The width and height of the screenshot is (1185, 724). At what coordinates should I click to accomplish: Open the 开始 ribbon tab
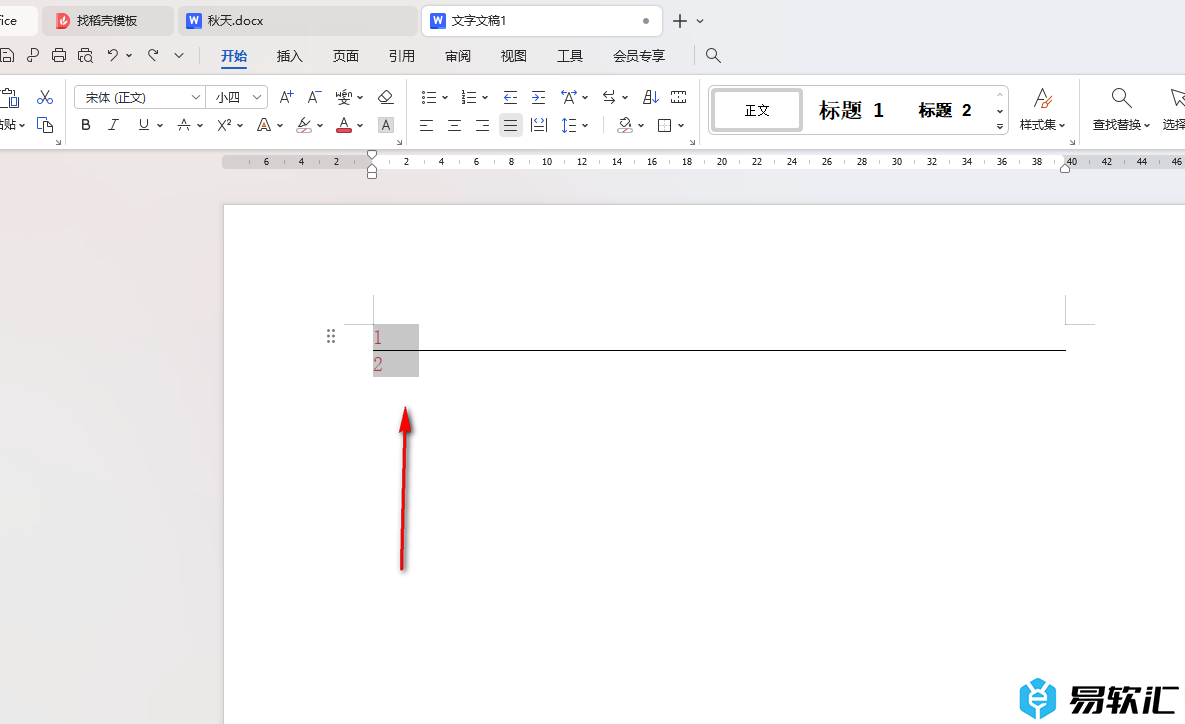click(x=234, y=56)
